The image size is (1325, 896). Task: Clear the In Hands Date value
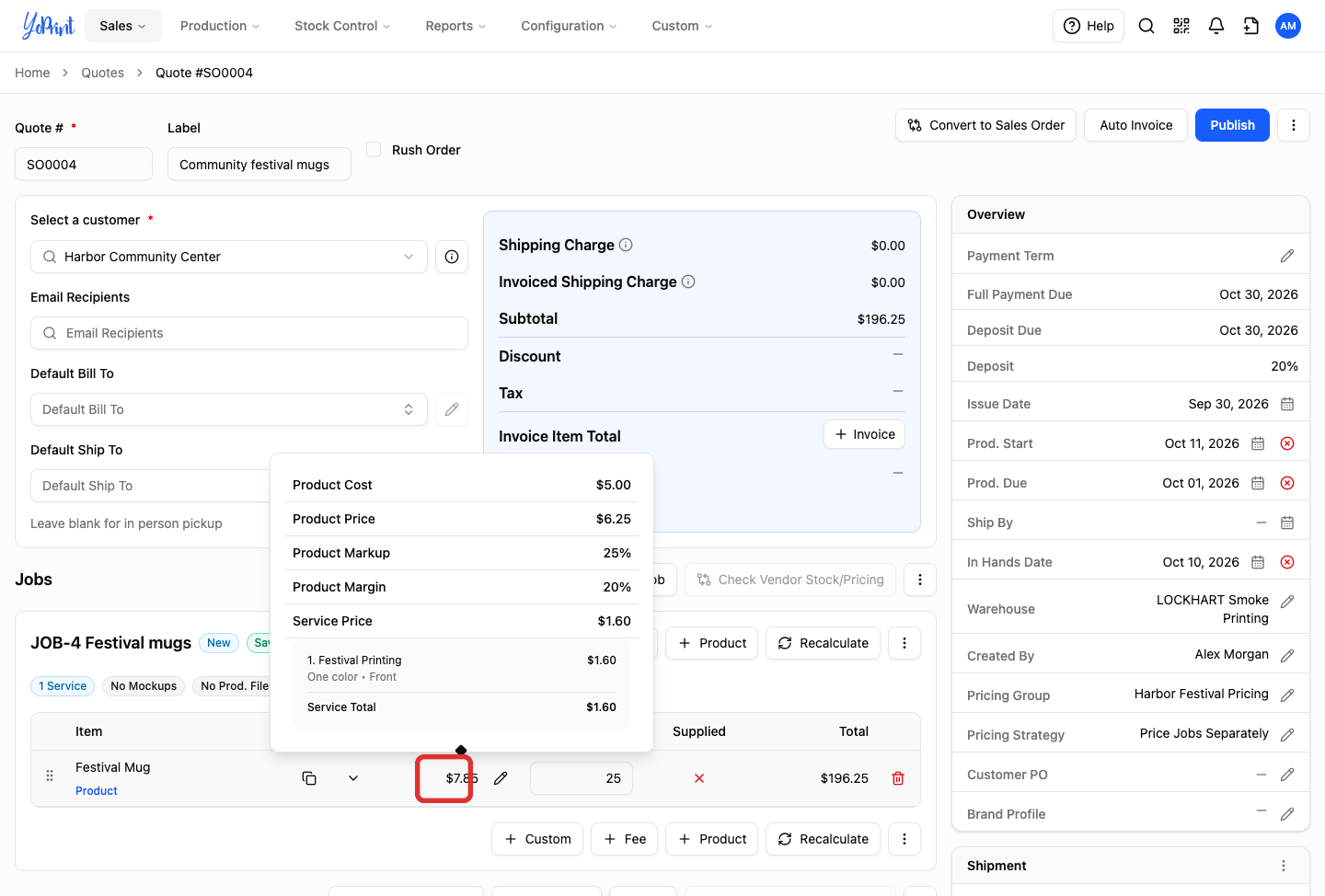point(1287,562)
